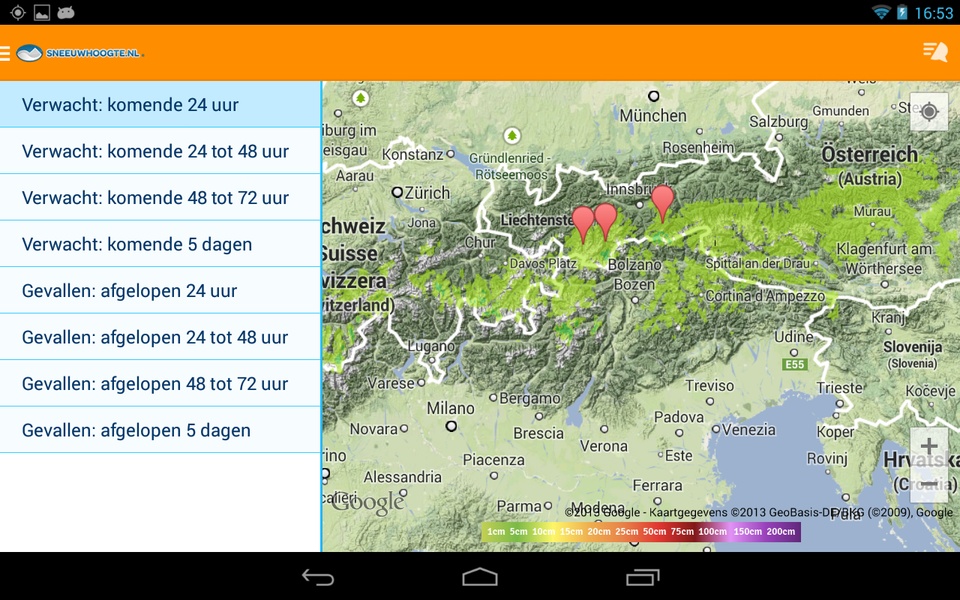Select Gevallen: afgelopen 48 tot 72 uur

coord(160,384)
